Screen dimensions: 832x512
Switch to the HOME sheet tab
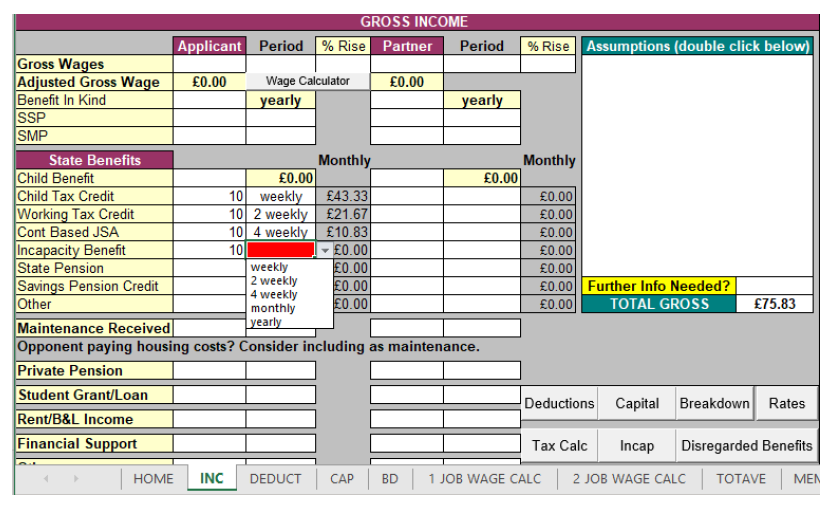pyautogui.click(x=153, y=479)
